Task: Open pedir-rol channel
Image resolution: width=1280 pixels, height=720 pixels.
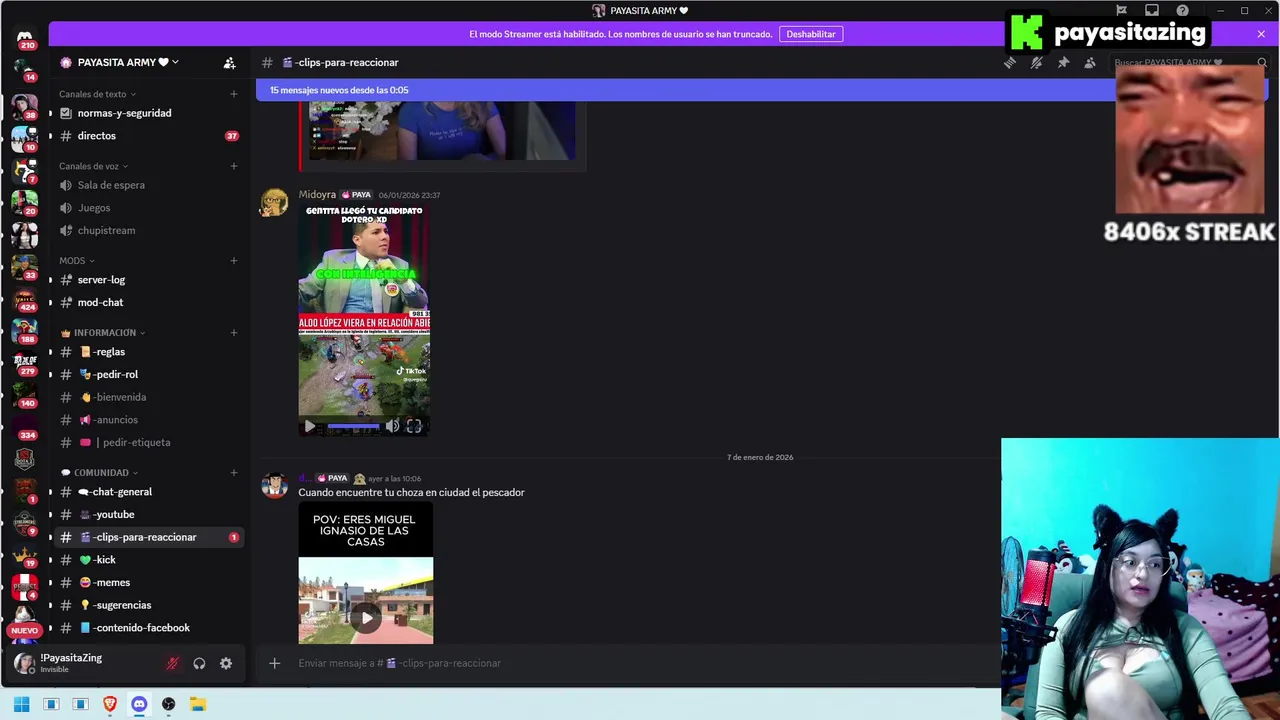Action: pyautogui.click(x=148, y=374)
